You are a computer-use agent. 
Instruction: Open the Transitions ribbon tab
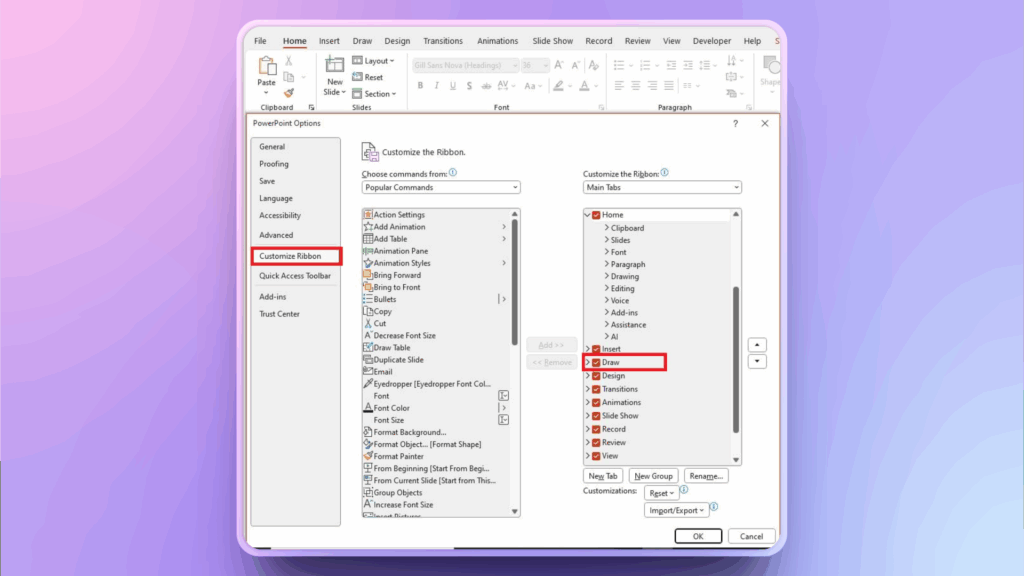click(x=443, y=41)
